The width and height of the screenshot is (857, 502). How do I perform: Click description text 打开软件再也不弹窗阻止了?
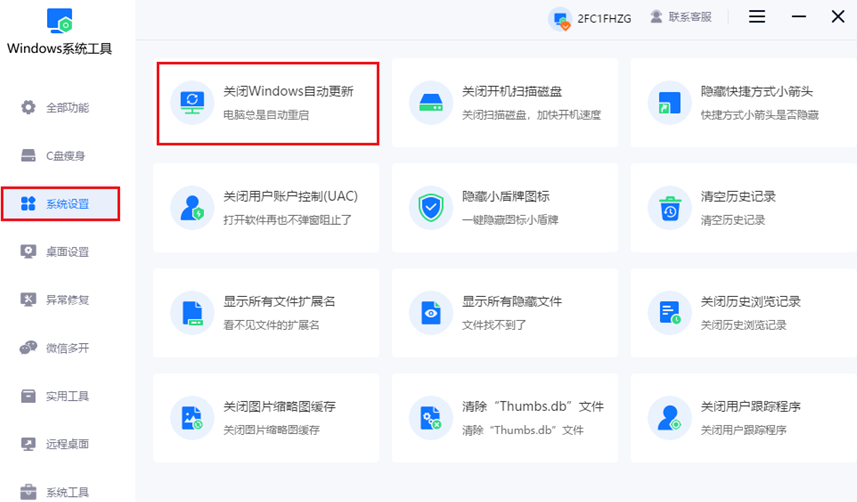[287, 220]
